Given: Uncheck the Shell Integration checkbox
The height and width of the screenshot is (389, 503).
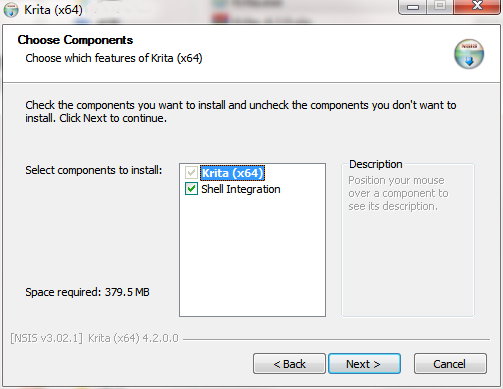Looking at the screenshot, I should coord(191,189).
